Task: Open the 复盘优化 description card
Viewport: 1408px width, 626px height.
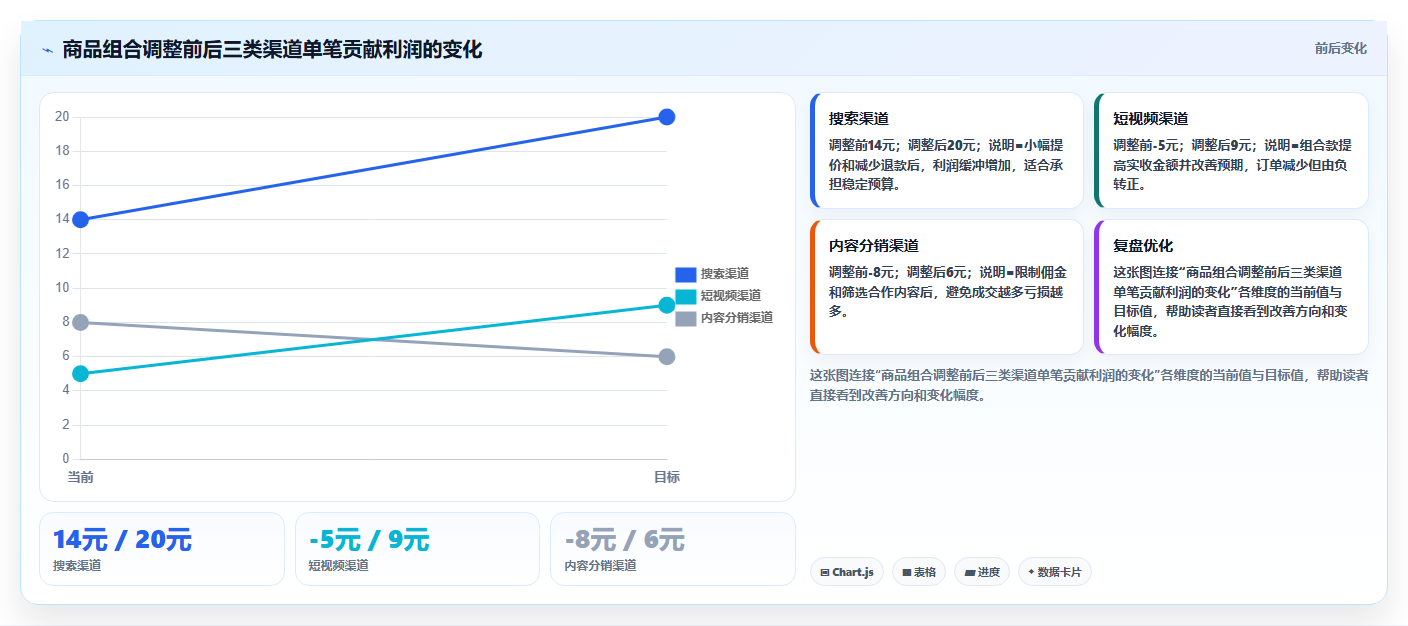Action: 1231,287
